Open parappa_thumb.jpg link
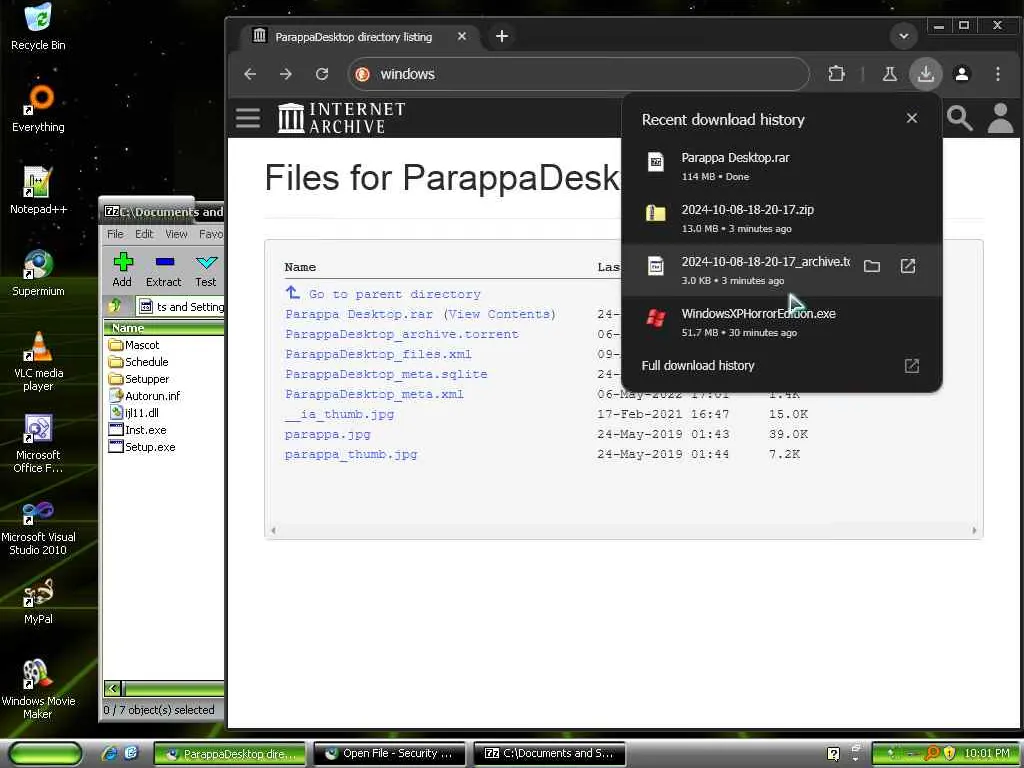 pos(351,455)
